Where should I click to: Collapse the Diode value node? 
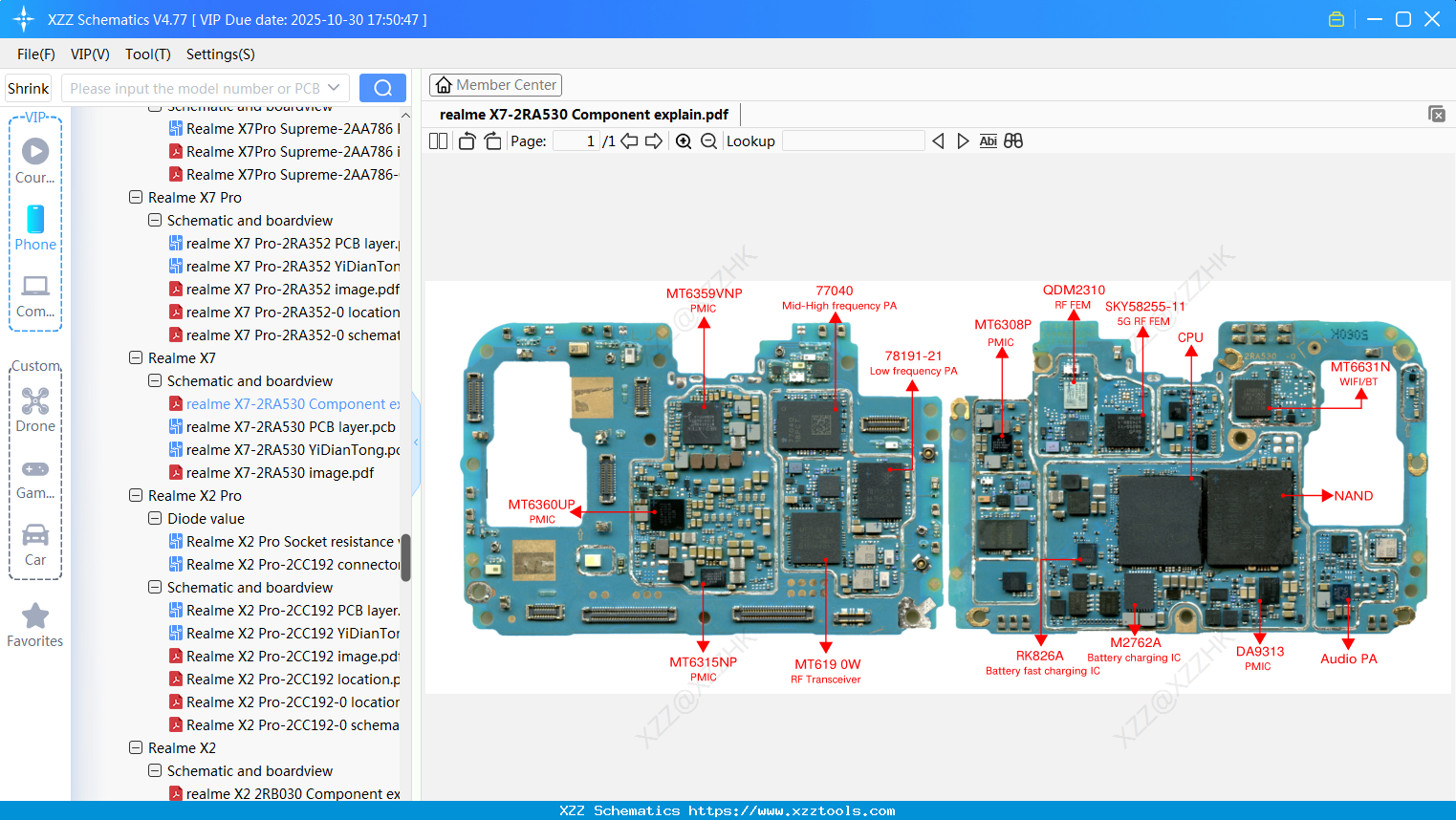(x=155, y=519)
